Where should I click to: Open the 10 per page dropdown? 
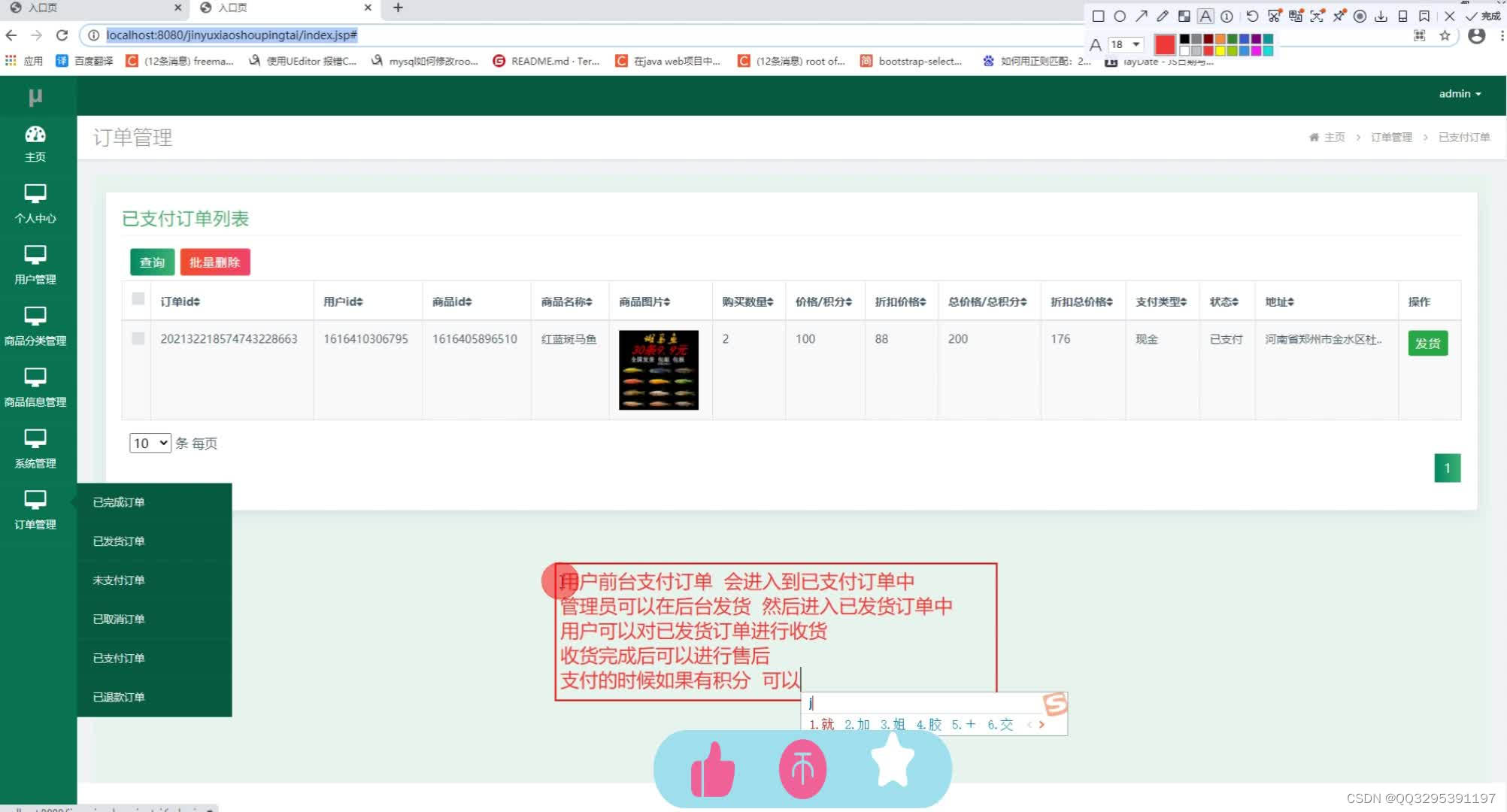pyautogui.click(x=150, y=444)
